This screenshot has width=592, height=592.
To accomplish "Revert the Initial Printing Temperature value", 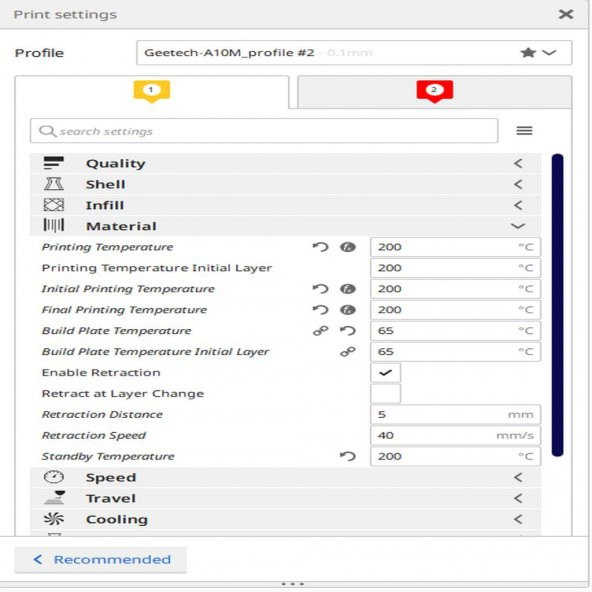I will click(x=321, y=289).
